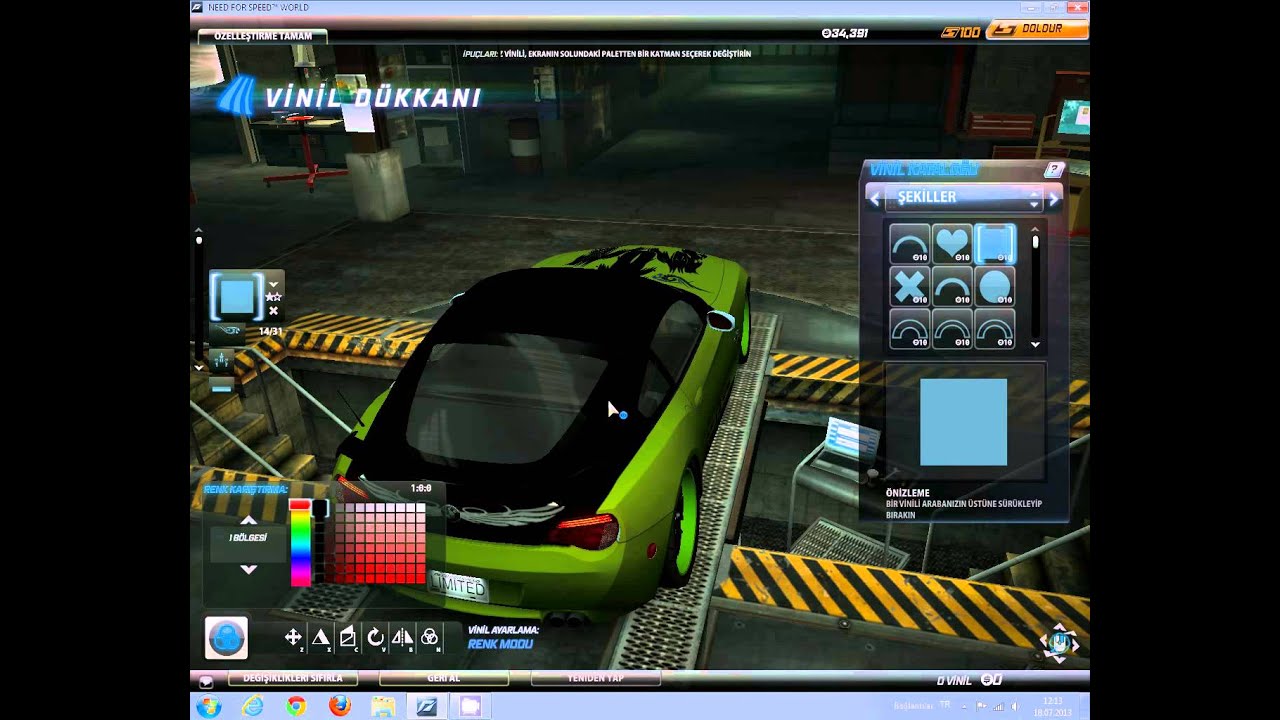Select the scale vinyl tool
Screen dimensions: 1280x720
[x=321, y=637]
